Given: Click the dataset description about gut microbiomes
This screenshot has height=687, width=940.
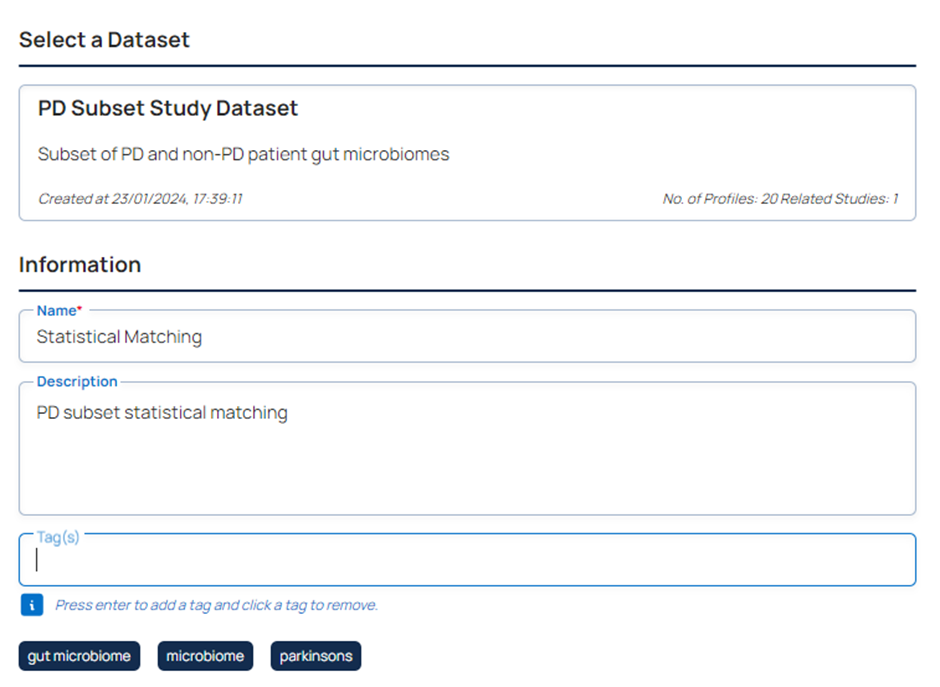Looking at the screenshot, I should pos(243,155).
